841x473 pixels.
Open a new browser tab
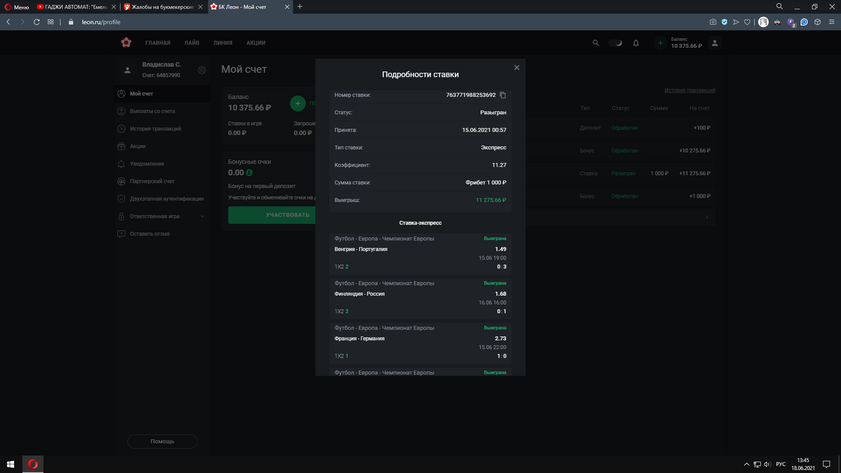[x=300, y=7]
